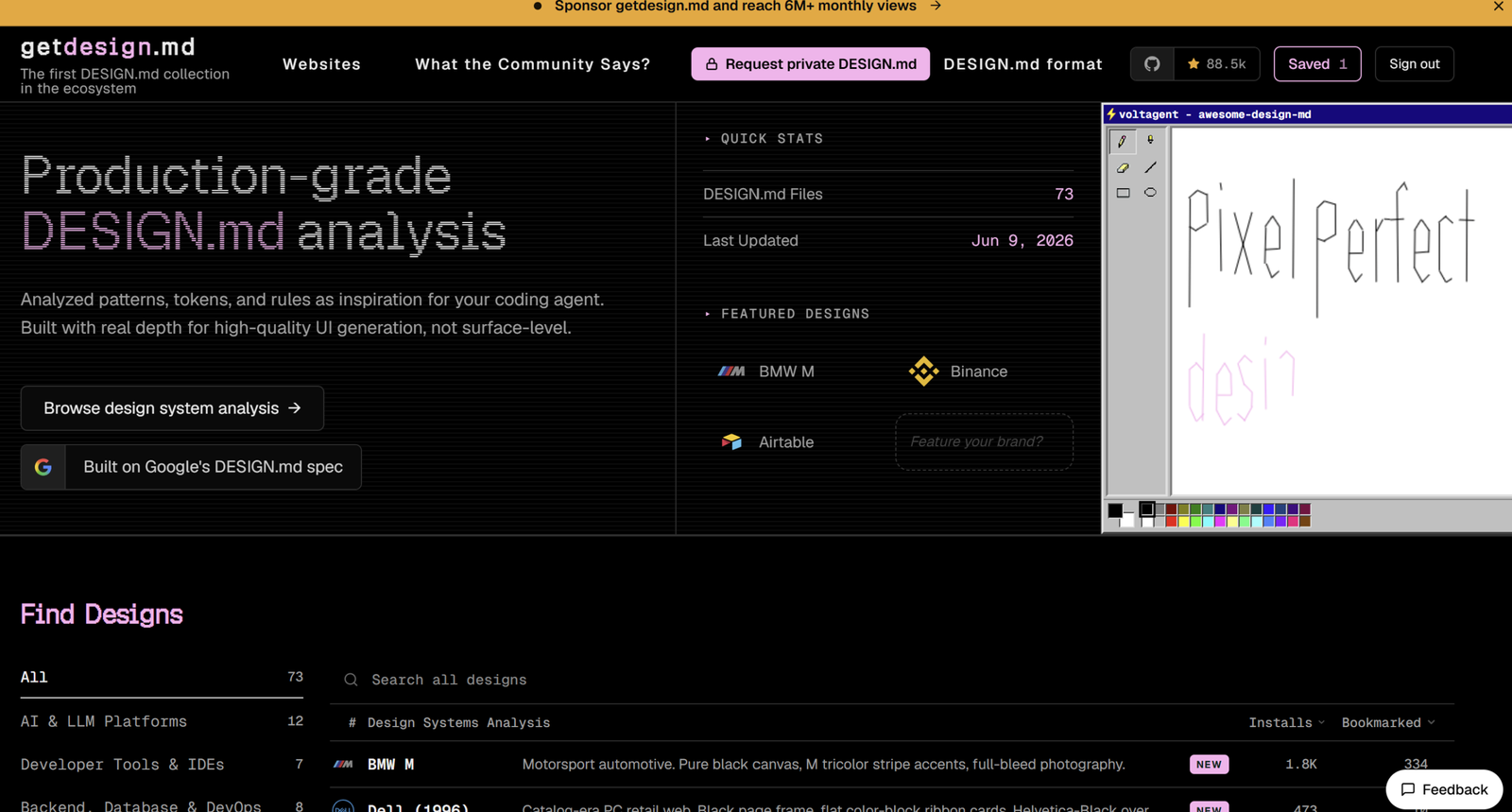Select the rectangle shape tool
Image resolution: width=1512 pixels, height=812 pixels.
click(1123, 193)
